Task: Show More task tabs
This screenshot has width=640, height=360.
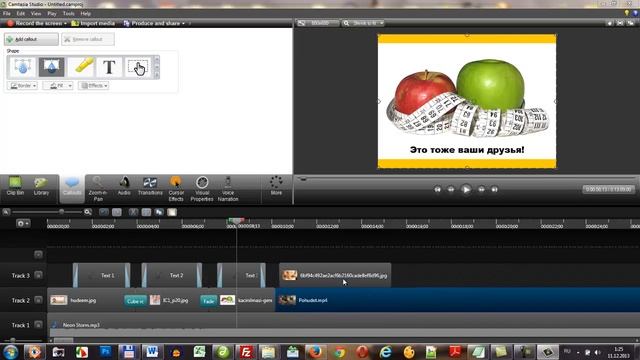Action: click(276, 186)
